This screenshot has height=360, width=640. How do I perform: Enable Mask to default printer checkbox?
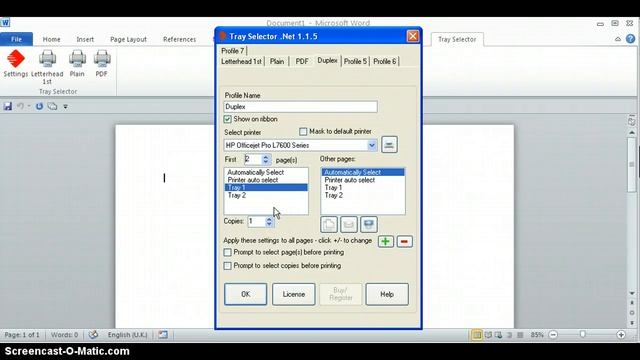point(303,131)
